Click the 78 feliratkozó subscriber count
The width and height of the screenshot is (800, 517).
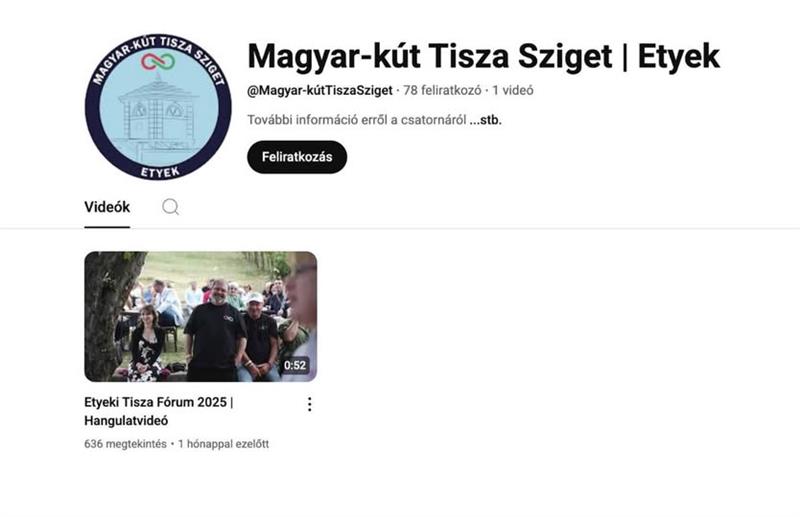442,90
